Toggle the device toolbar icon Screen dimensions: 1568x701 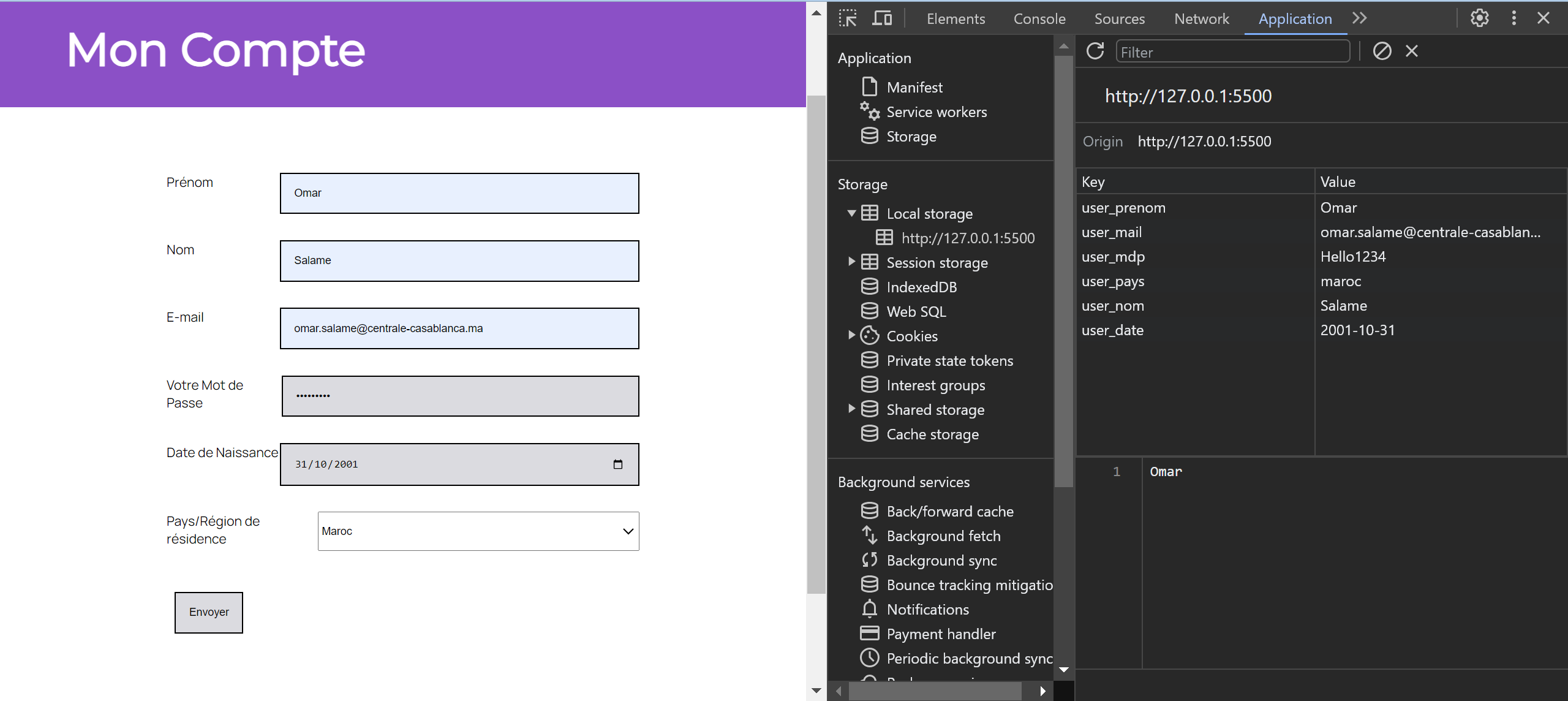point(882,18)
